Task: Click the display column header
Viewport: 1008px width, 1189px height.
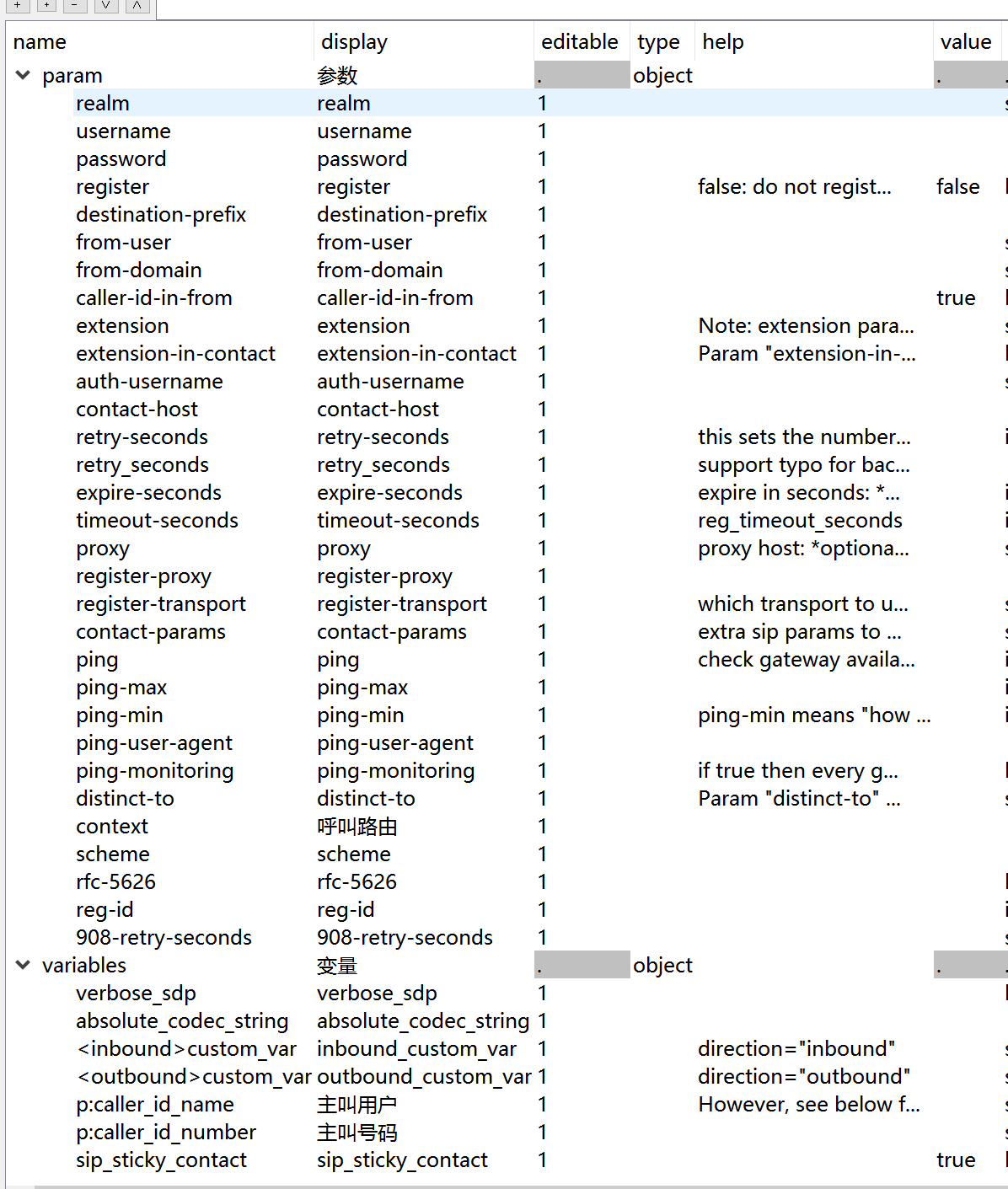Action: (354, 42)
